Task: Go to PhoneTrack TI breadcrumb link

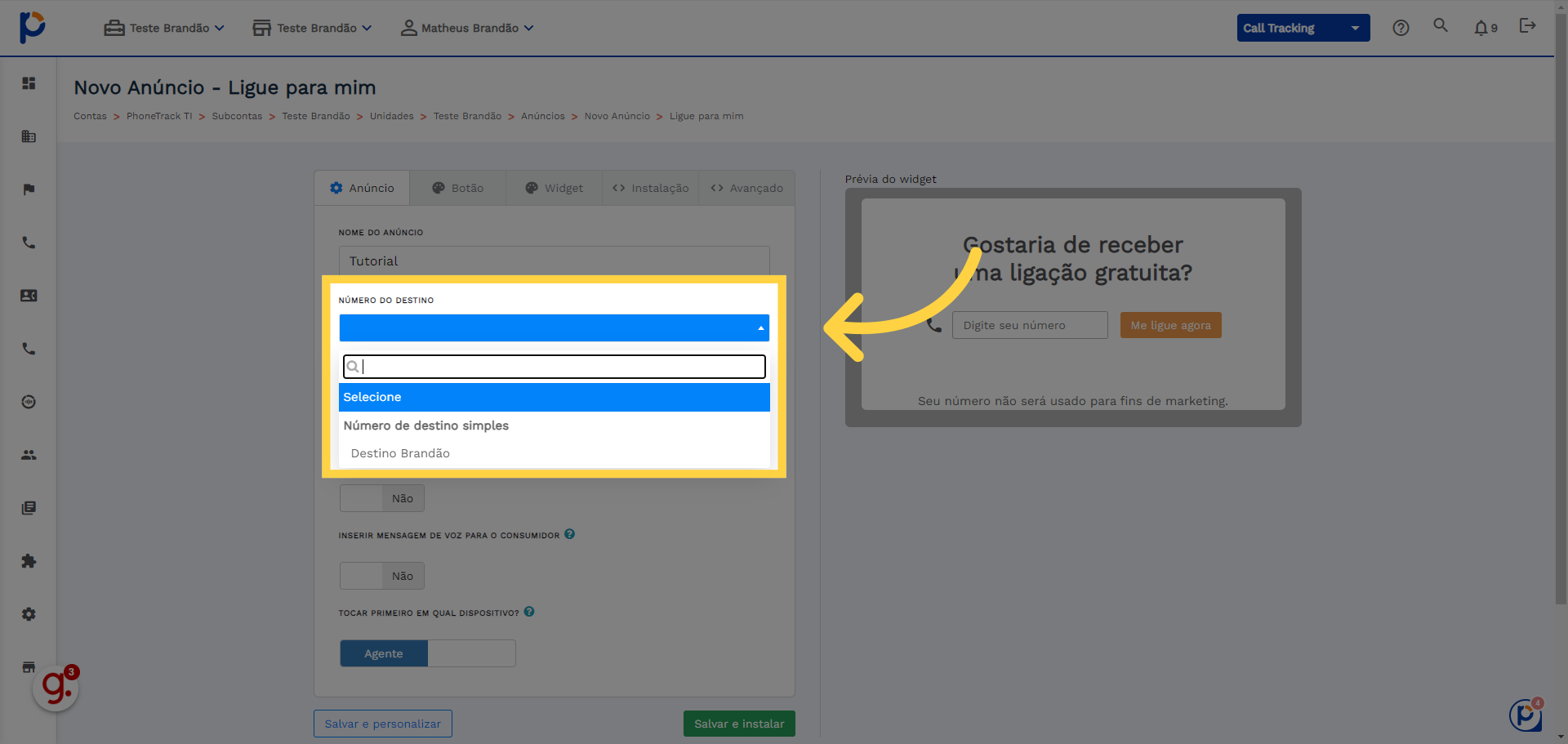Action: point(159,116)
